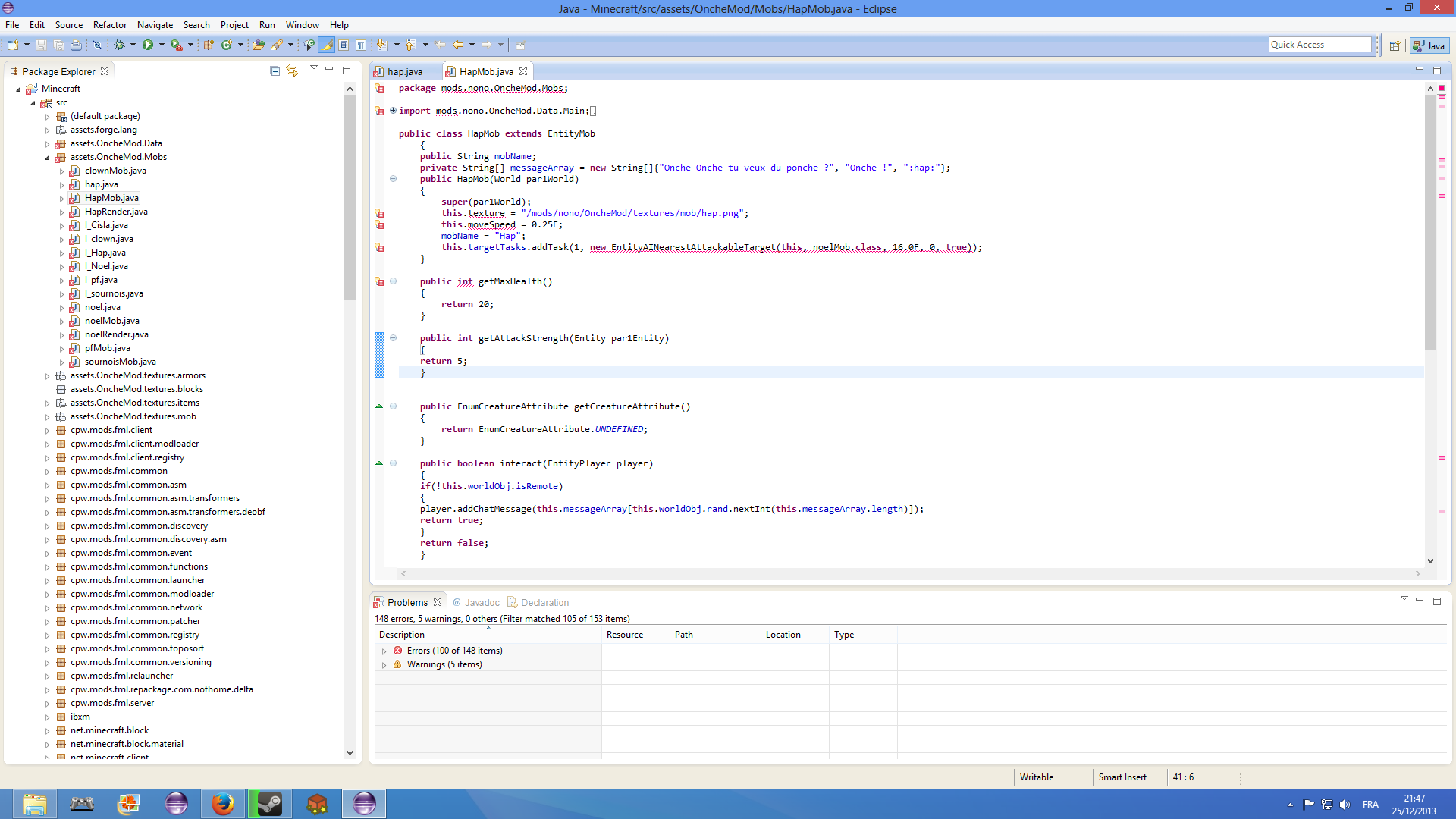
Task: Click the editor vertical scrollbar thumb
Action: [1430, 221]
